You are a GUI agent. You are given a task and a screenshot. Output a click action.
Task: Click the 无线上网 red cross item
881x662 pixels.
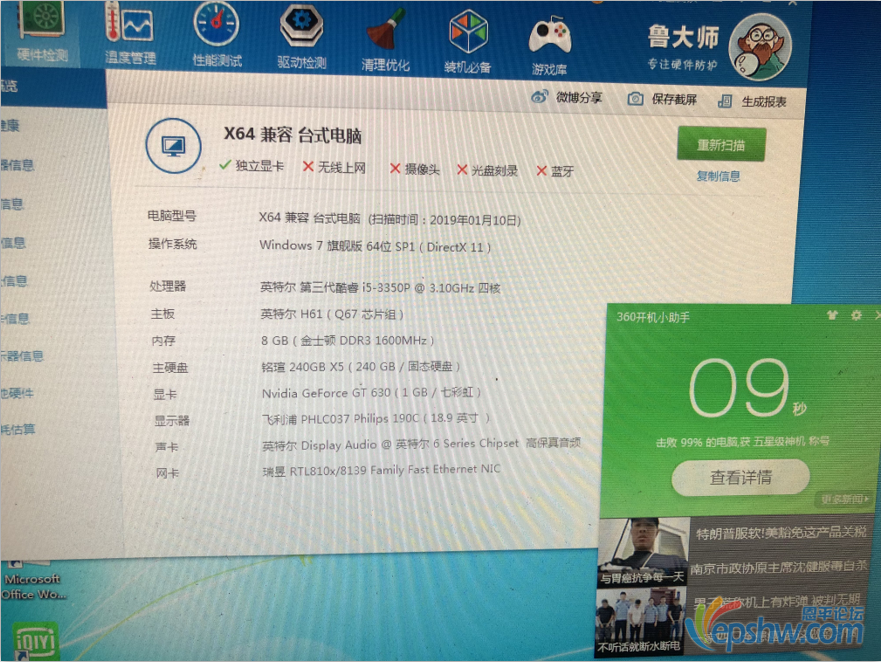(x=334, y=167)
